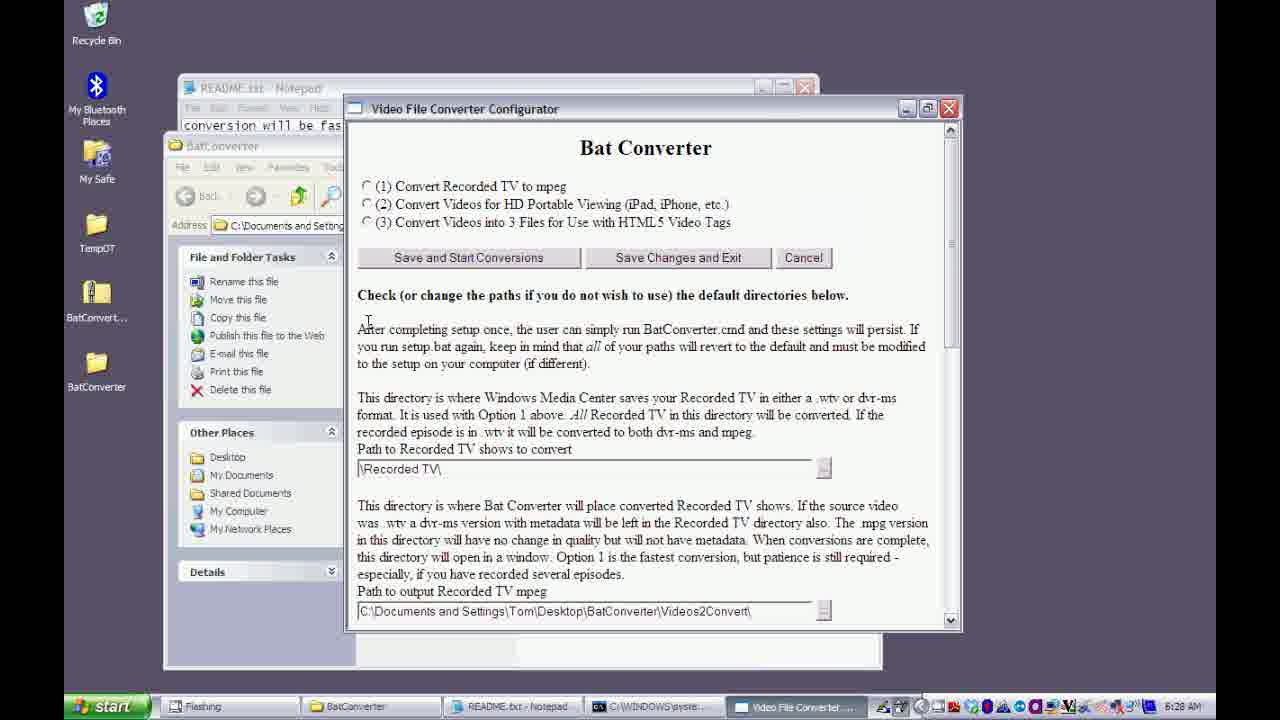Click the system tray clock

[x=1183, y=706]
